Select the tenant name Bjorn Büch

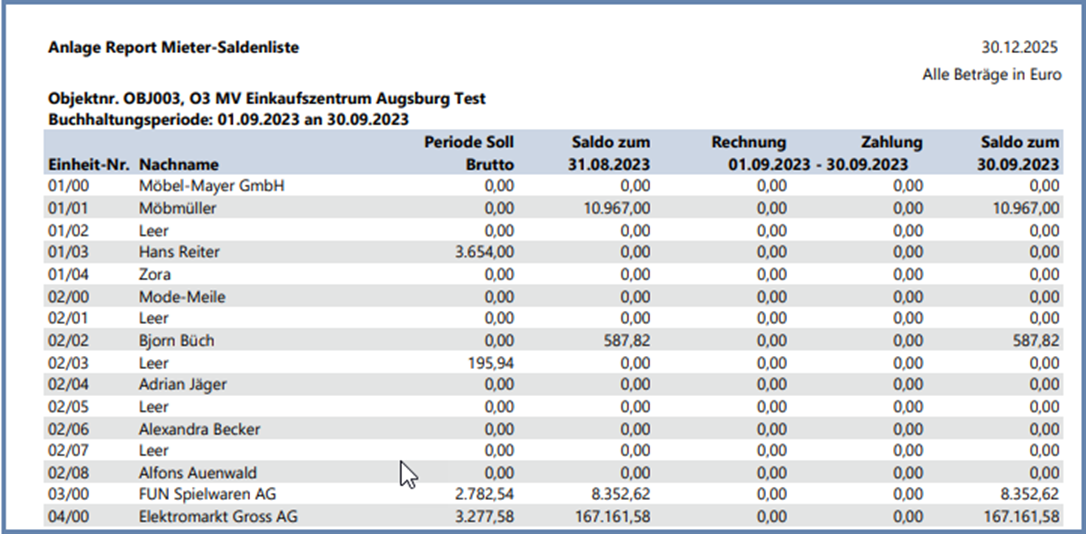[x=176, y=340]
